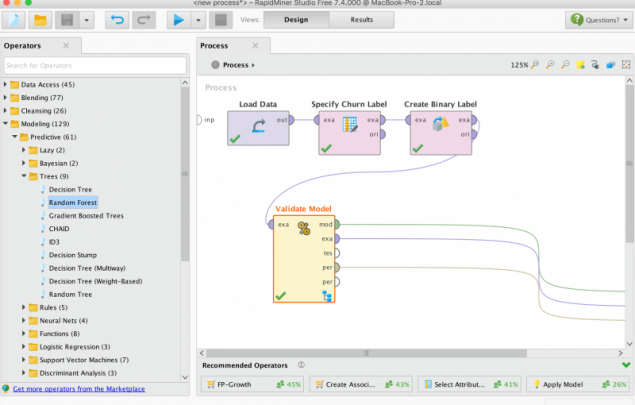Viewport: 635px width, 405px height.
Task: Expand Rules (5) folder
Action: pyautogui.click(x=23, y=307)
